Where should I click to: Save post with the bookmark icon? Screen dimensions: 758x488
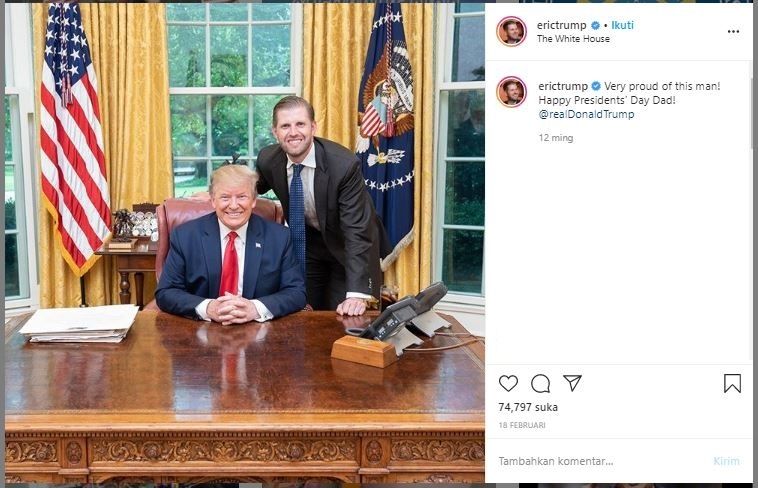(x=732, y=384)
